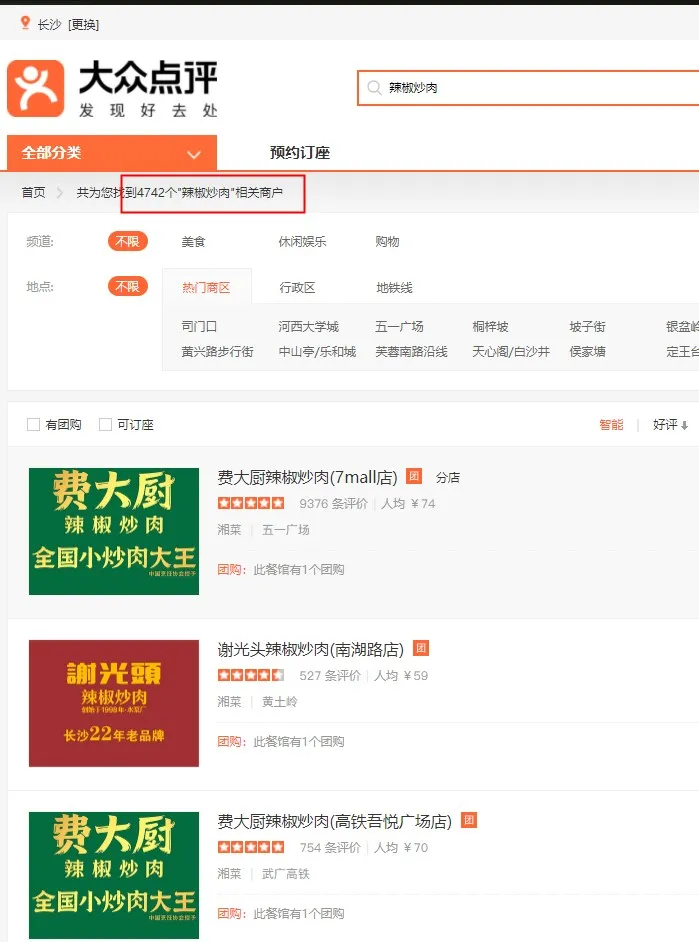The width and height of the screenshot is (699, 942).
Task: Open 费大厨辣椒炒肉(7mall店) restaurant link
Action: (x=307, y=477)
